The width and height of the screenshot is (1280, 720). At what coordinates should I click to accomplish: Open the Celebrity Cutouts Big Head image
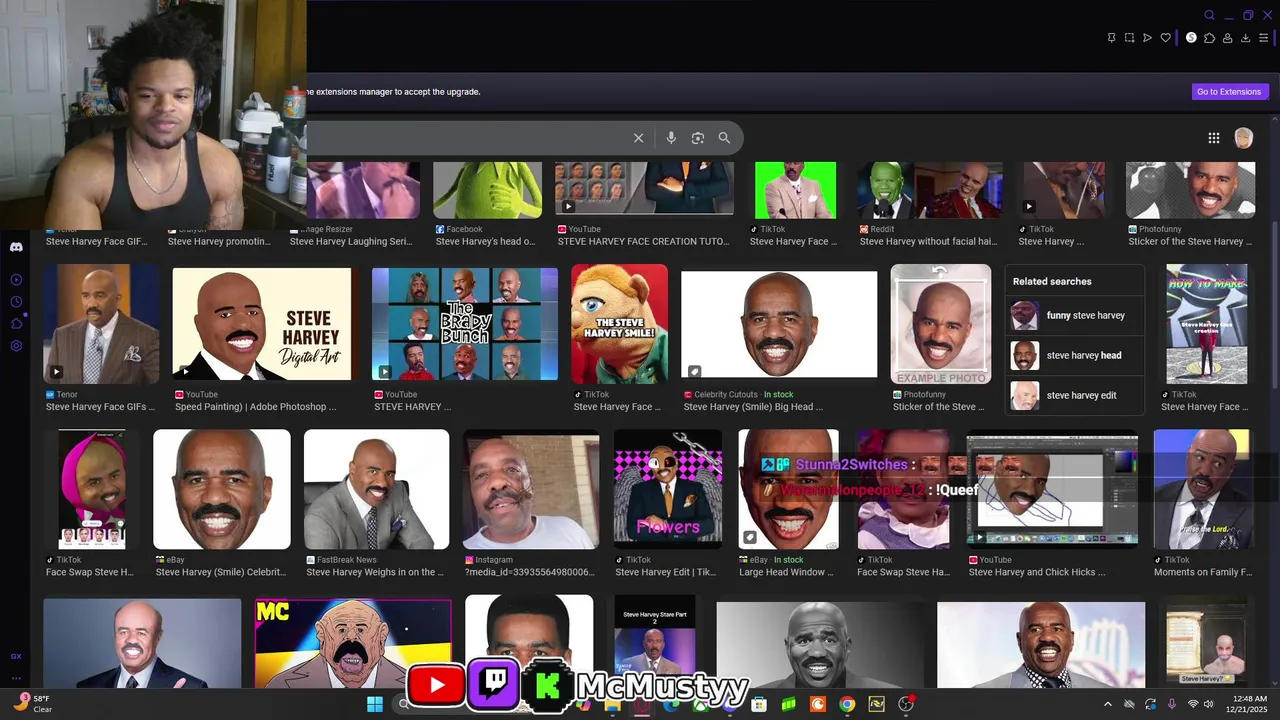(x=779, y=324)
